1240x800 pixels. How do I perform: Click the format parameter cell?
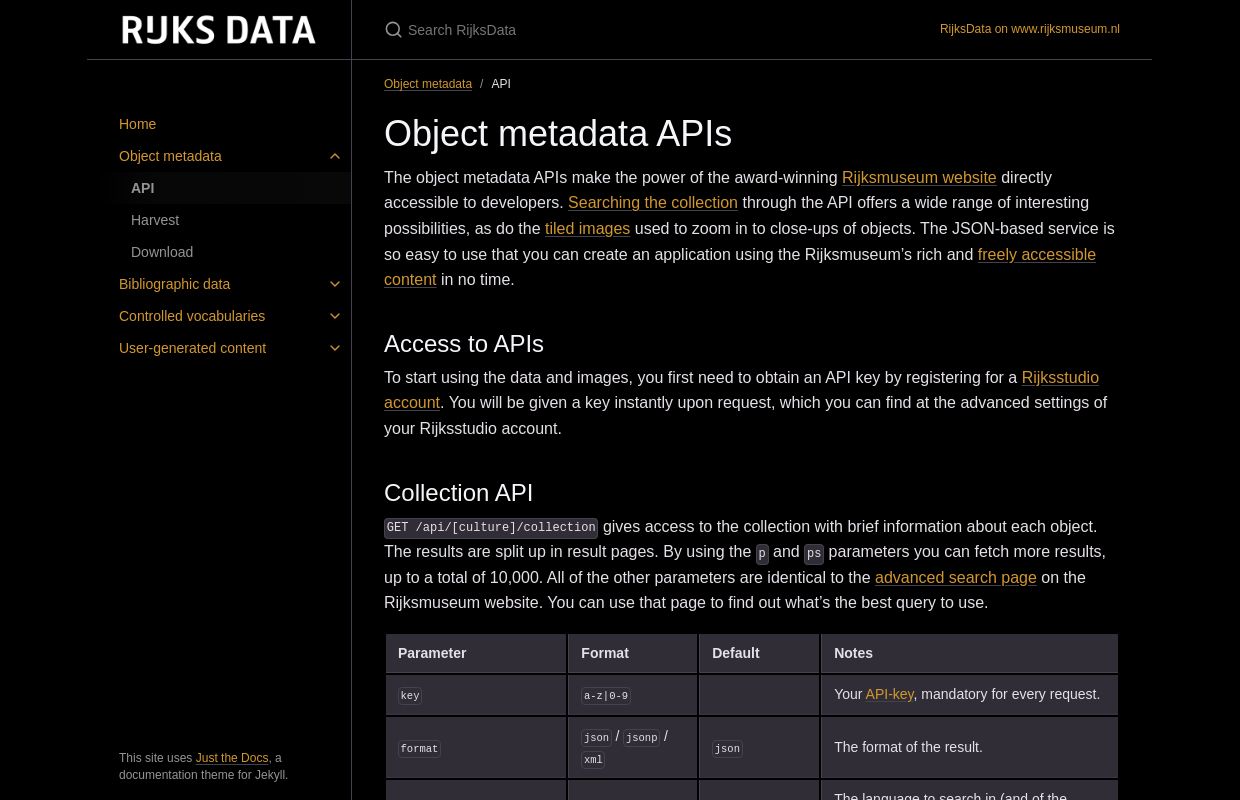[x=476, y=748]
